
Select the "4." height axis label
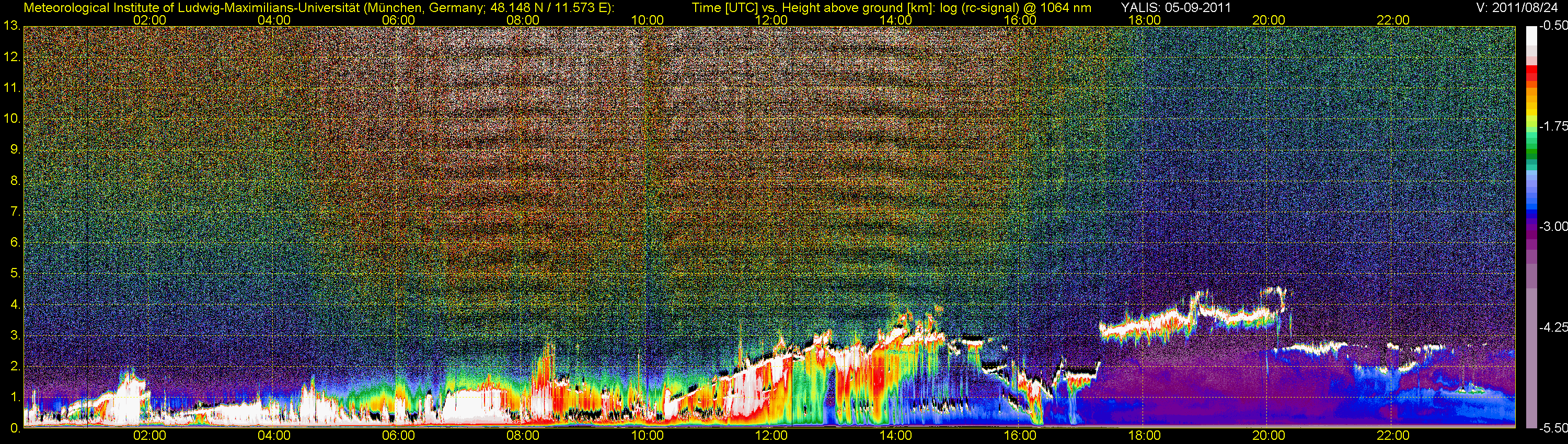pyautogui.click(x=15, y=304)
